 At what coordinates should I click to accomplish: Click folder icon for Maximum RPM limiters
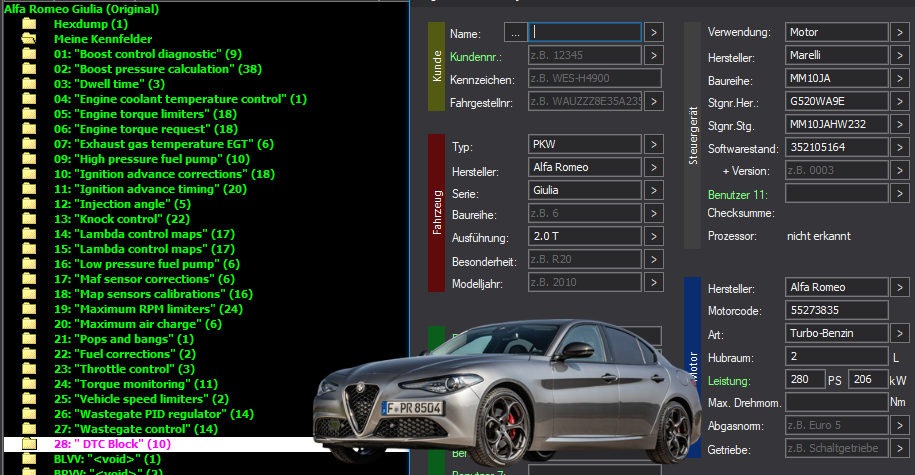point(29,309)
